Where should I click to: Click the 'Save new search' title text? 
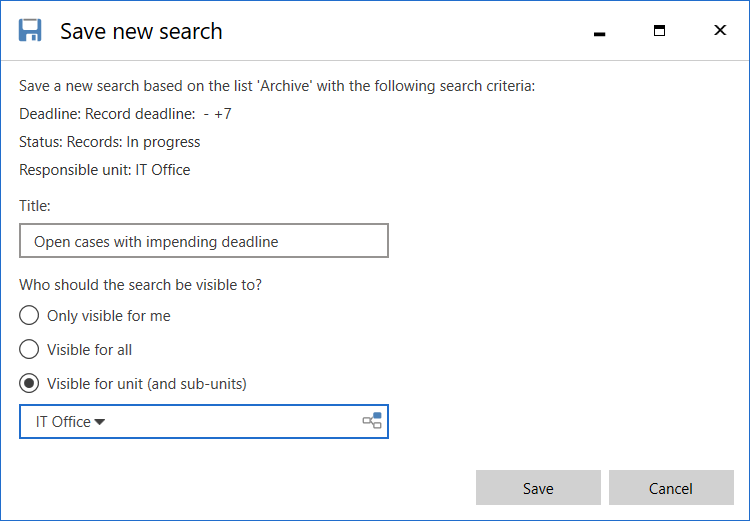141,32
